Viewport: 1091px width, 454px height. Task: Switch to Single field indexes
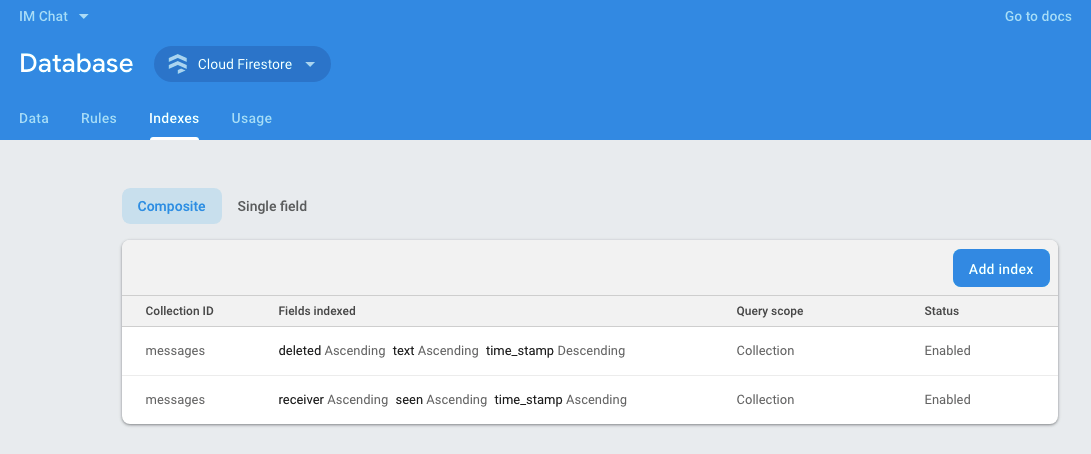tap(272, 206)
